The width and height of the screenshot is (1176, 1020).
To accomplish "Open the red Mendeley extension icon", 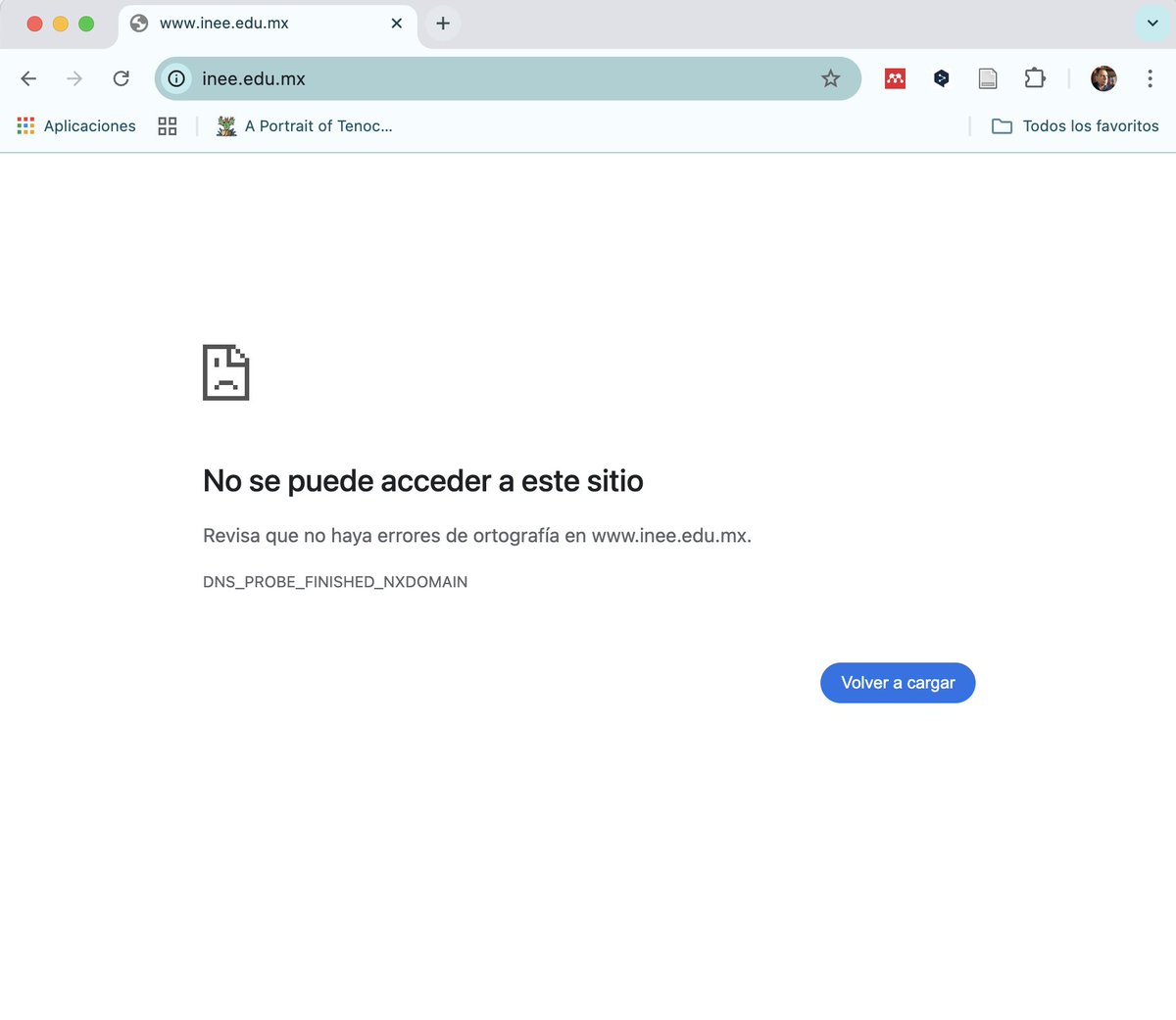I will tap(895, 78).
